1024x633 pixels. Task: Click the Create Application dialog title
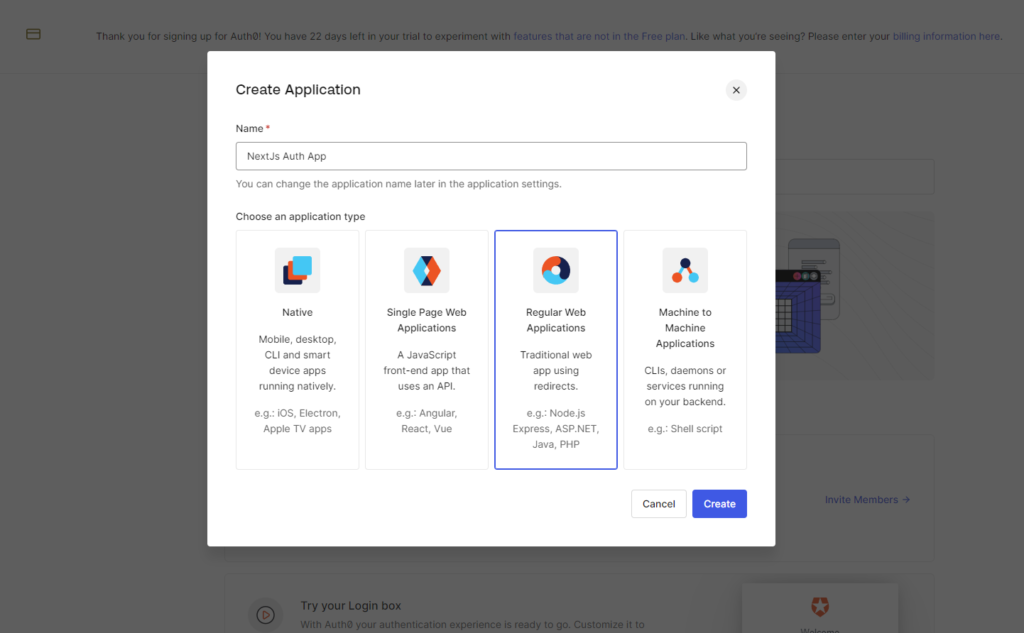pos(298,90)
